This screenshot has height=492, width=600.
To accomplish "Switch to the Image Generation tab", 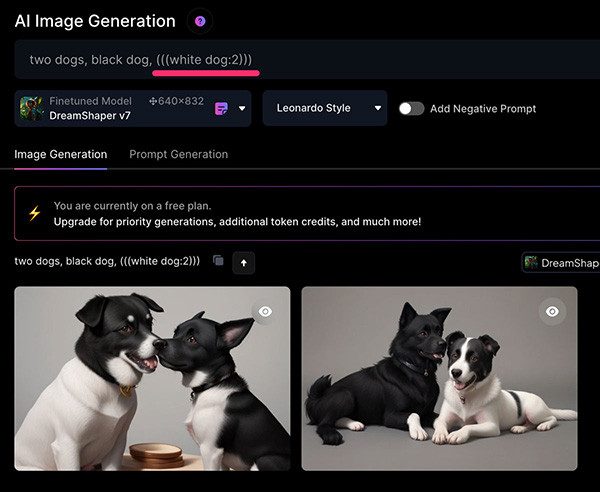I will pyautogui.click(x=60, y=155).
